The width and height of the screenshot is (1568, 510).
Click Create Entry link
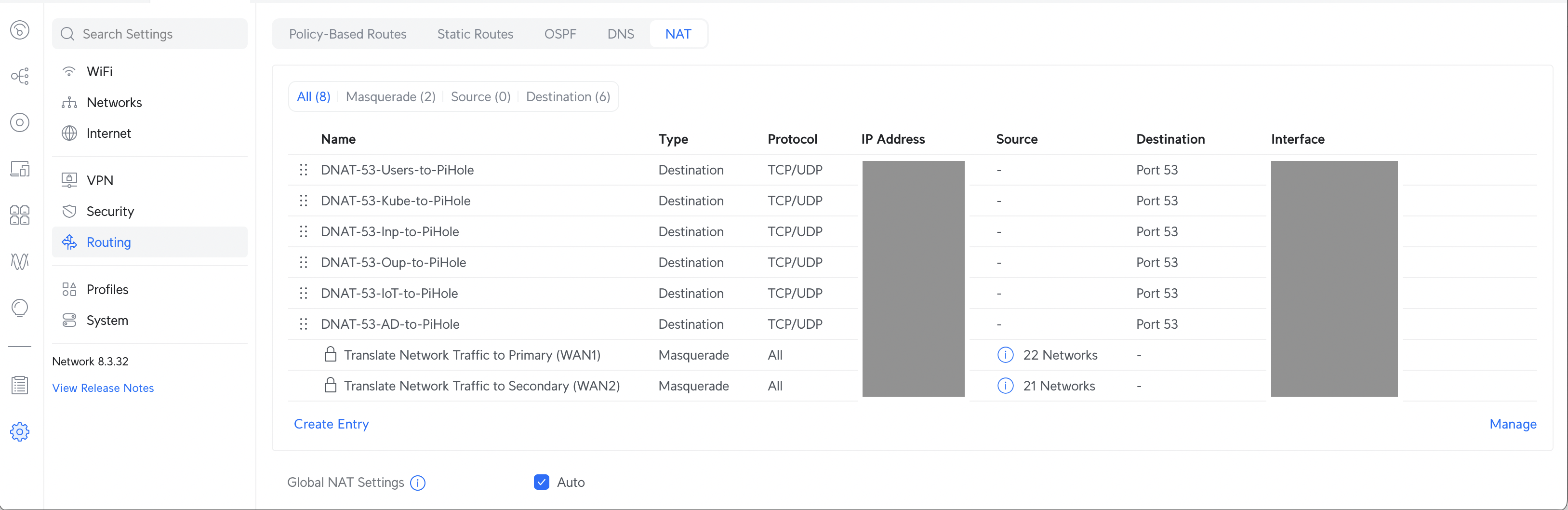click(331, 424)
